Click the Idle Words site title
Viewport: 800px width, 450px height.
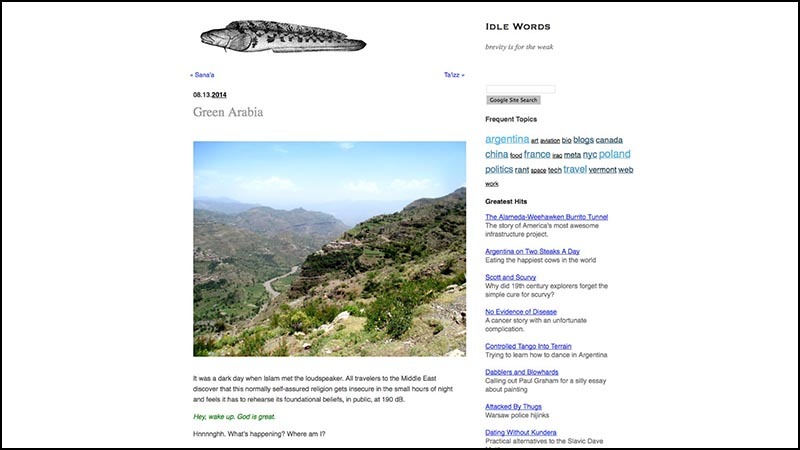coord(518,27)
